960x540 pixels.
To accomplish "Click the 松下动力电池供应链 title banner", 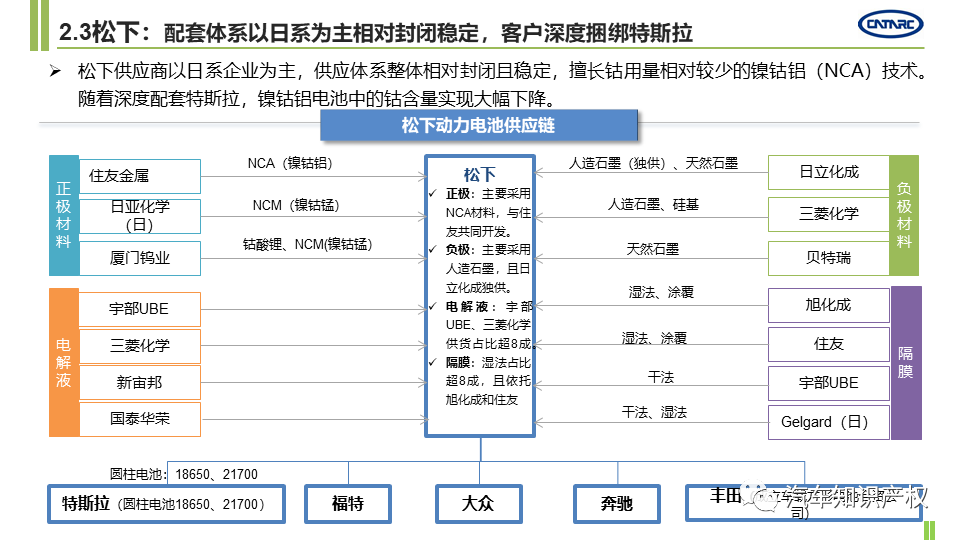I will point(479,126).
